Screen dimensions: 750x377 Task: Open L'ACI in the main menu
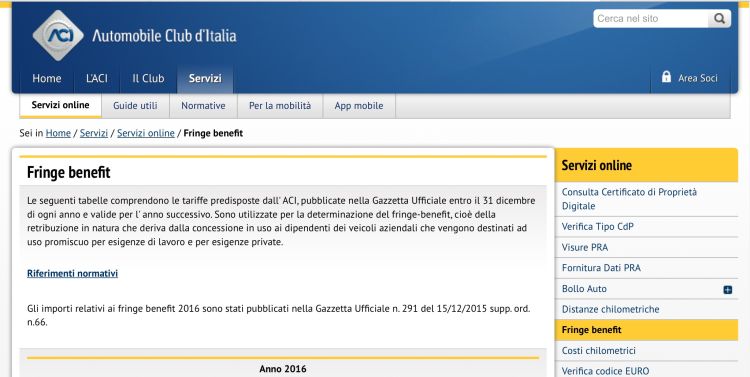pyautogui.click(x=97, y=78)
